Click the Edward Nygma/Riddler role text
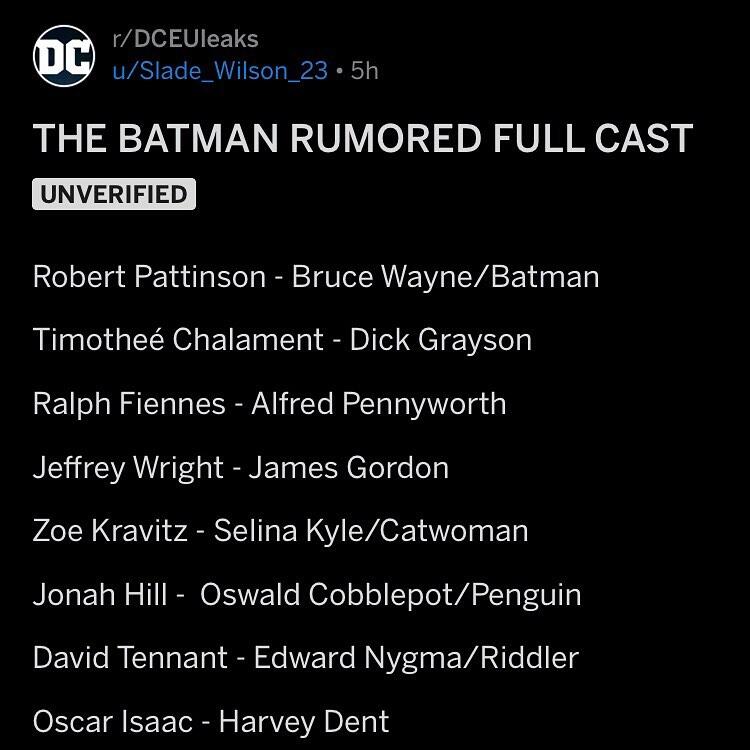Image resolution: width=750 pixels, height=750 pixels. click(416, 658)
